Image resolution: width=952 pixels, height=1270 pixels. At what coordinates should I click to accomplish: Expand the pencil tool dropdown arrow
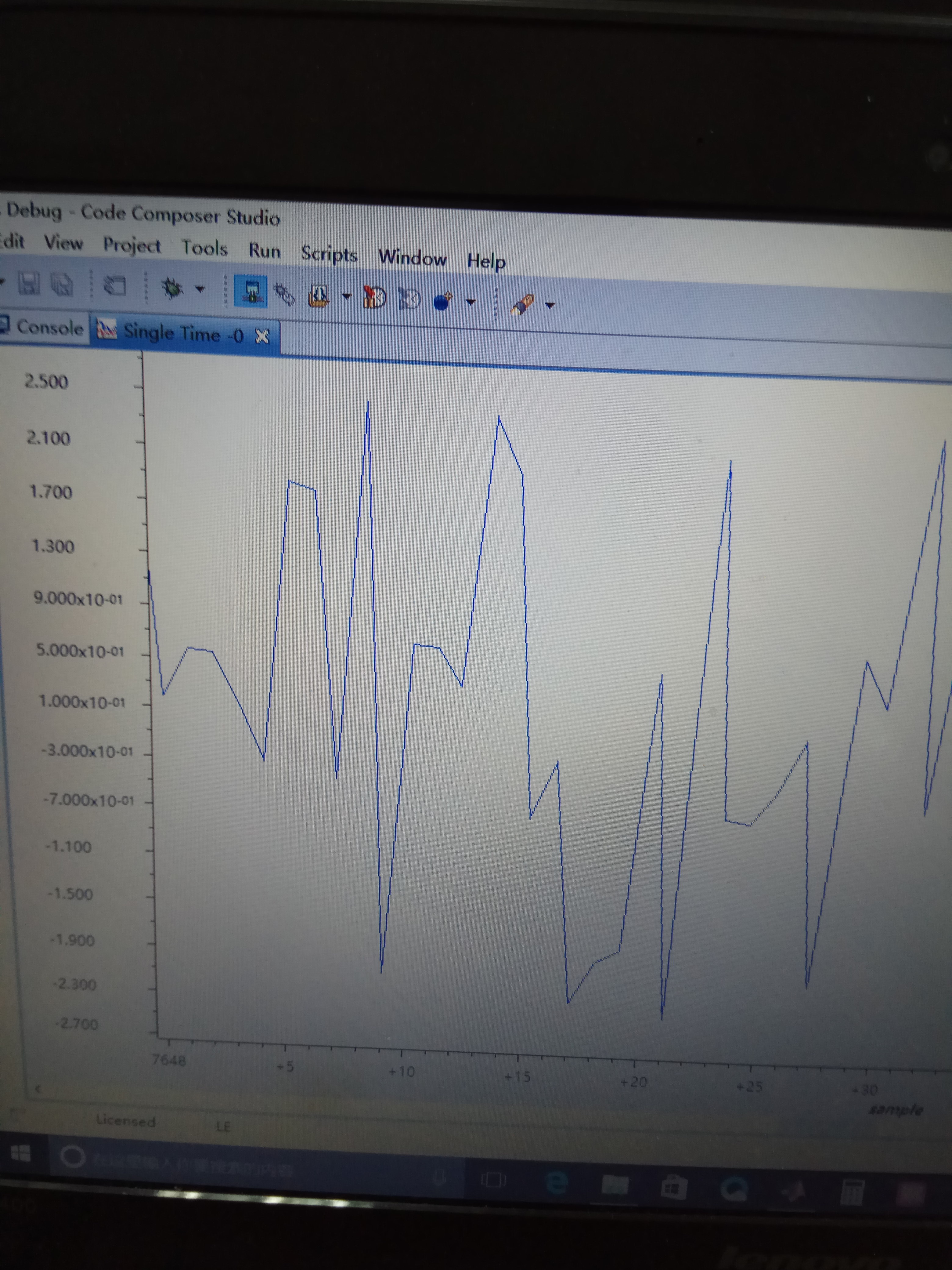pos(550,306)
